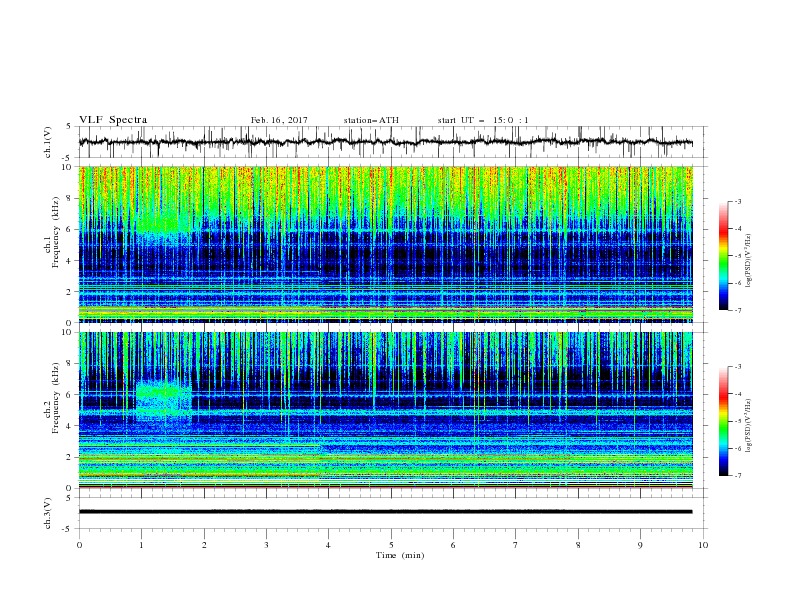Click the lower colorbar tick "-7"
This screenshot has width=792, height=612.
(x=737, y=476)
